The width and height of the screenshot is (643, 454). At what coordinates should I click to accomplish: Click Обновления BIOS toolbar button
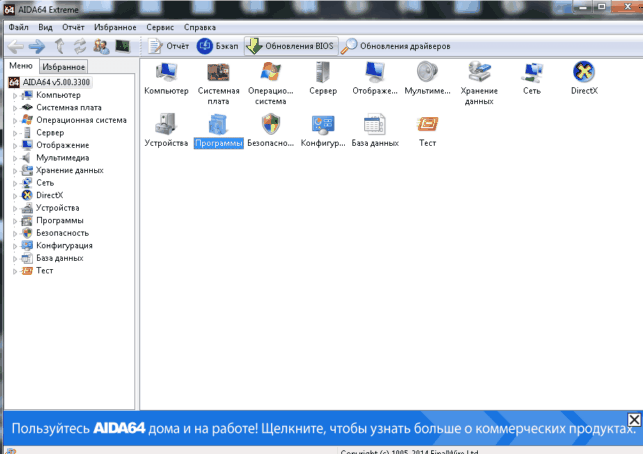(291, 46)
